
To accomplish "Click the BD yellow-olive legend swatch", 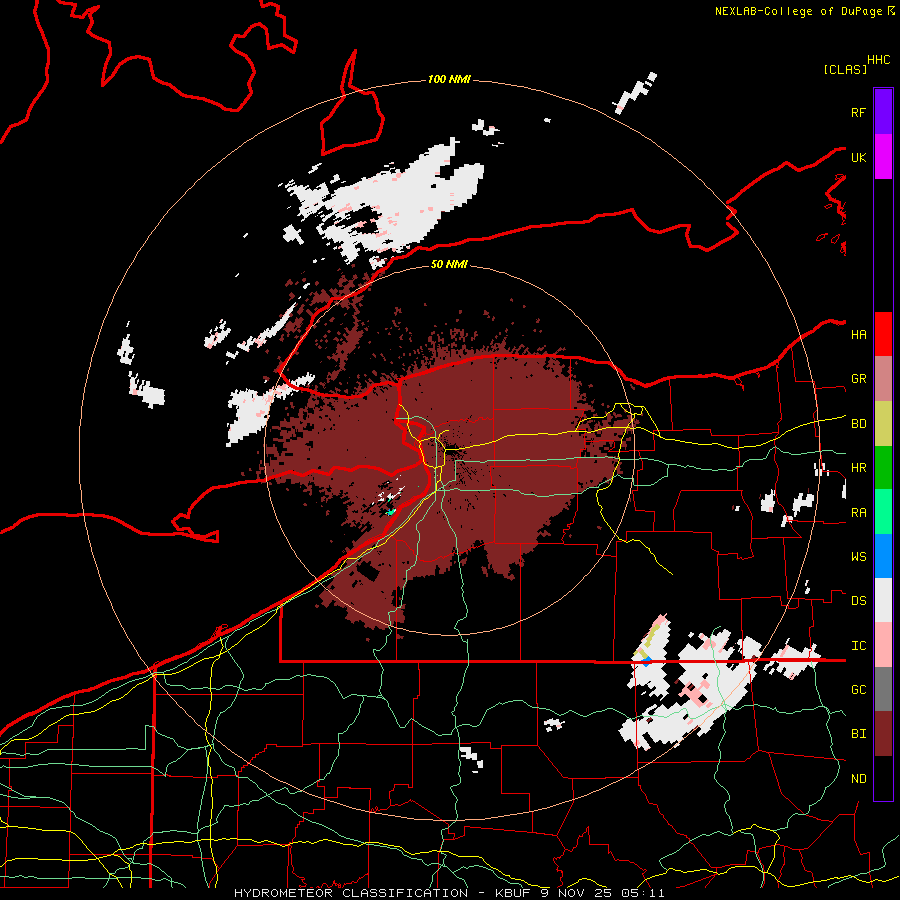I will (883, 423).
